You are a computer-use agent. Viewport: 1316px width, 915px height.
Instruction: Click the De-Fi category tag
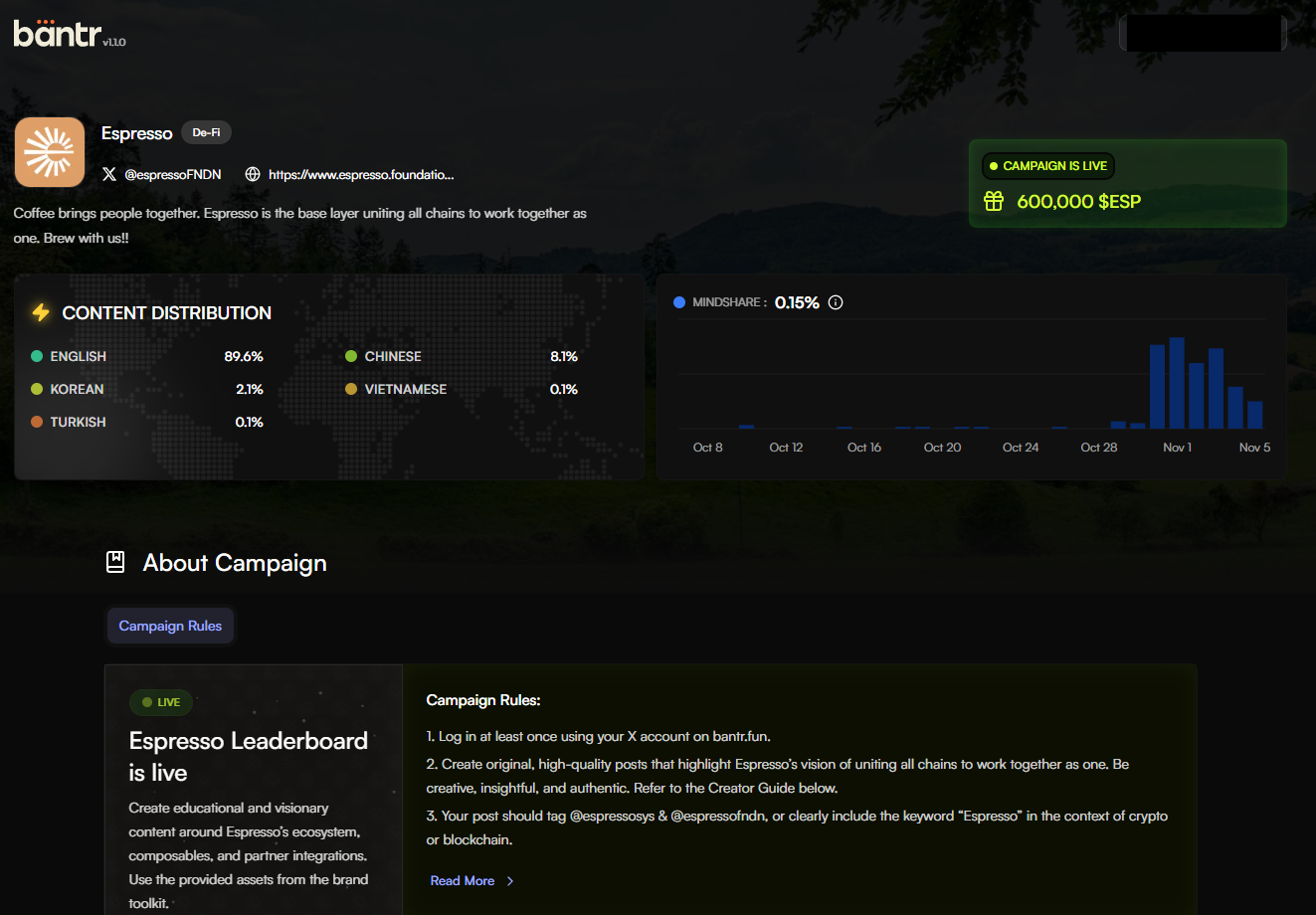pos(206,132)
